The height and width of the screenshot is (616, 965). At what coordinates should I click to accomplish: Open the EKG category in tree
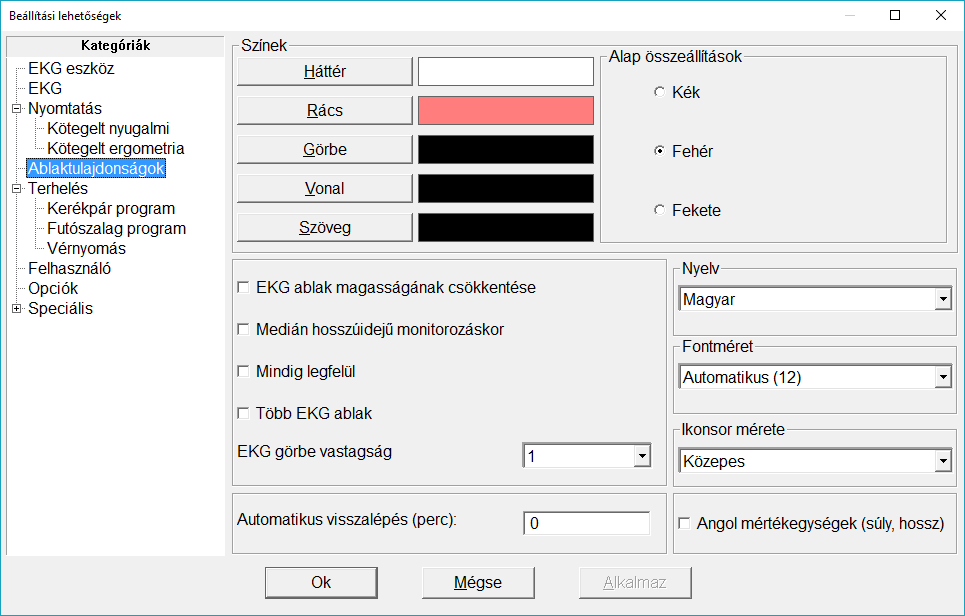pos(45,89)
